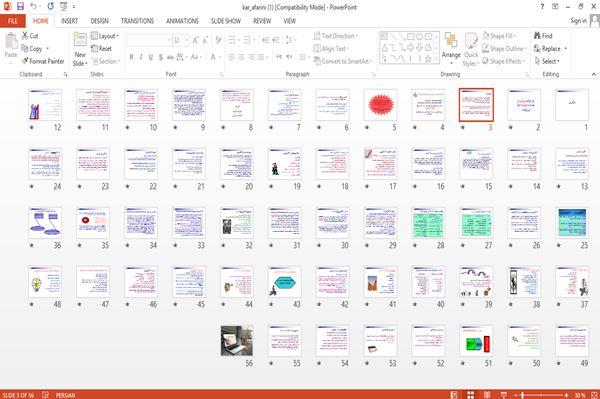Open the REVIEW tab
This screenshot has height=399, width=600.
[262, 21]
